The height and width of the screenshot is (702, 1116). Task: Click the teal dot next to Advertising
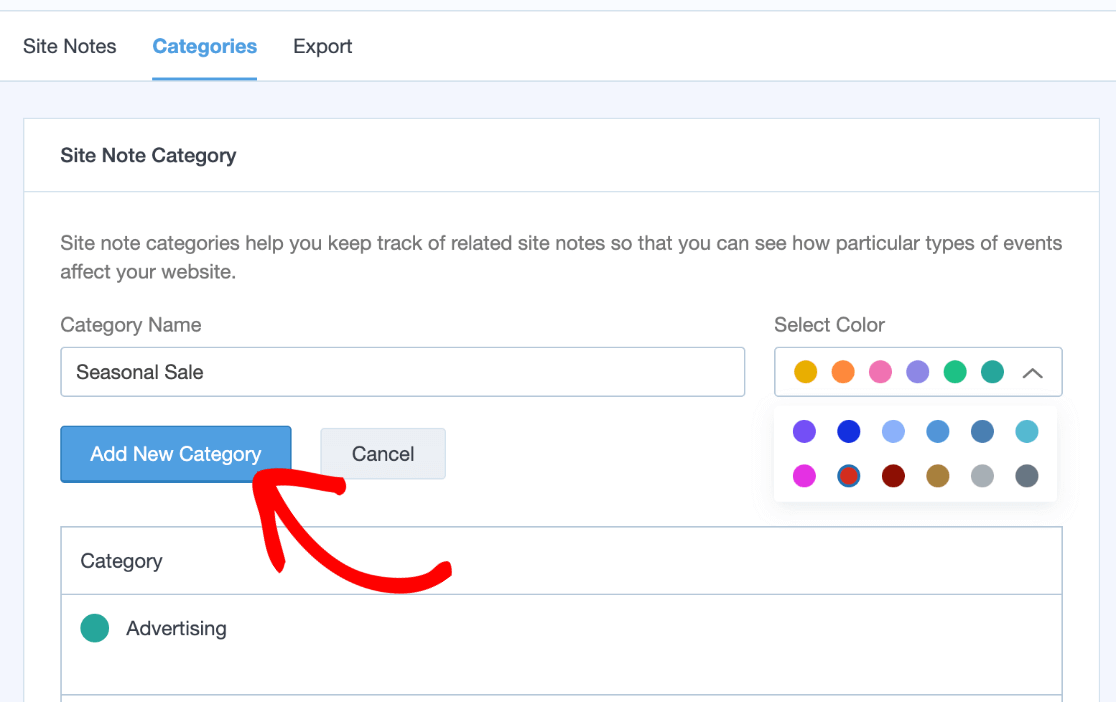pyautogui.click(x=95, y=628)
